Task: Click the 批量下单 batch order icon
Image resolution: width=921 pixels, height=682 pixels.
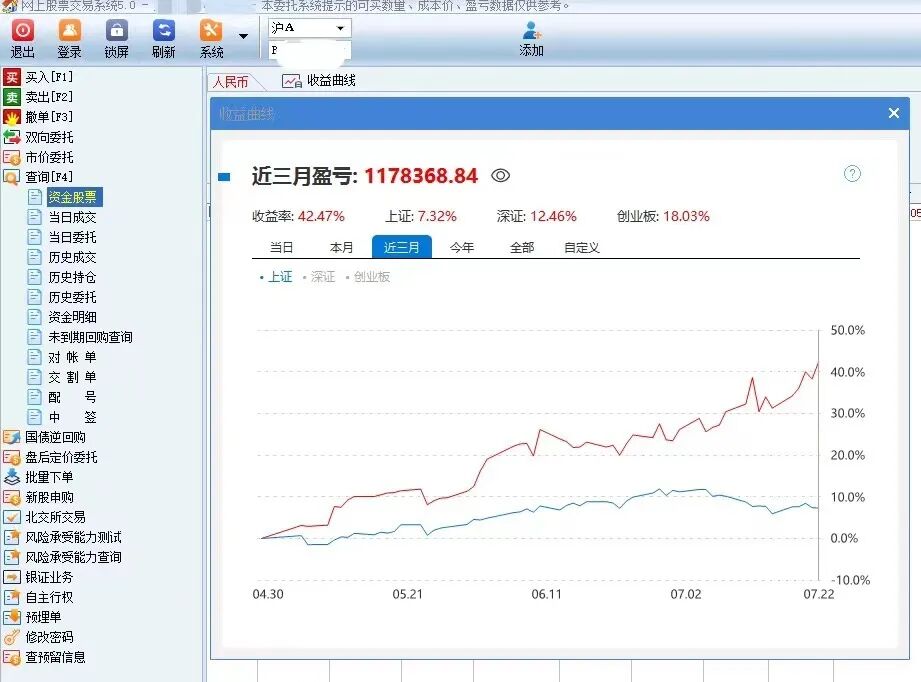Action: (12, 477)
